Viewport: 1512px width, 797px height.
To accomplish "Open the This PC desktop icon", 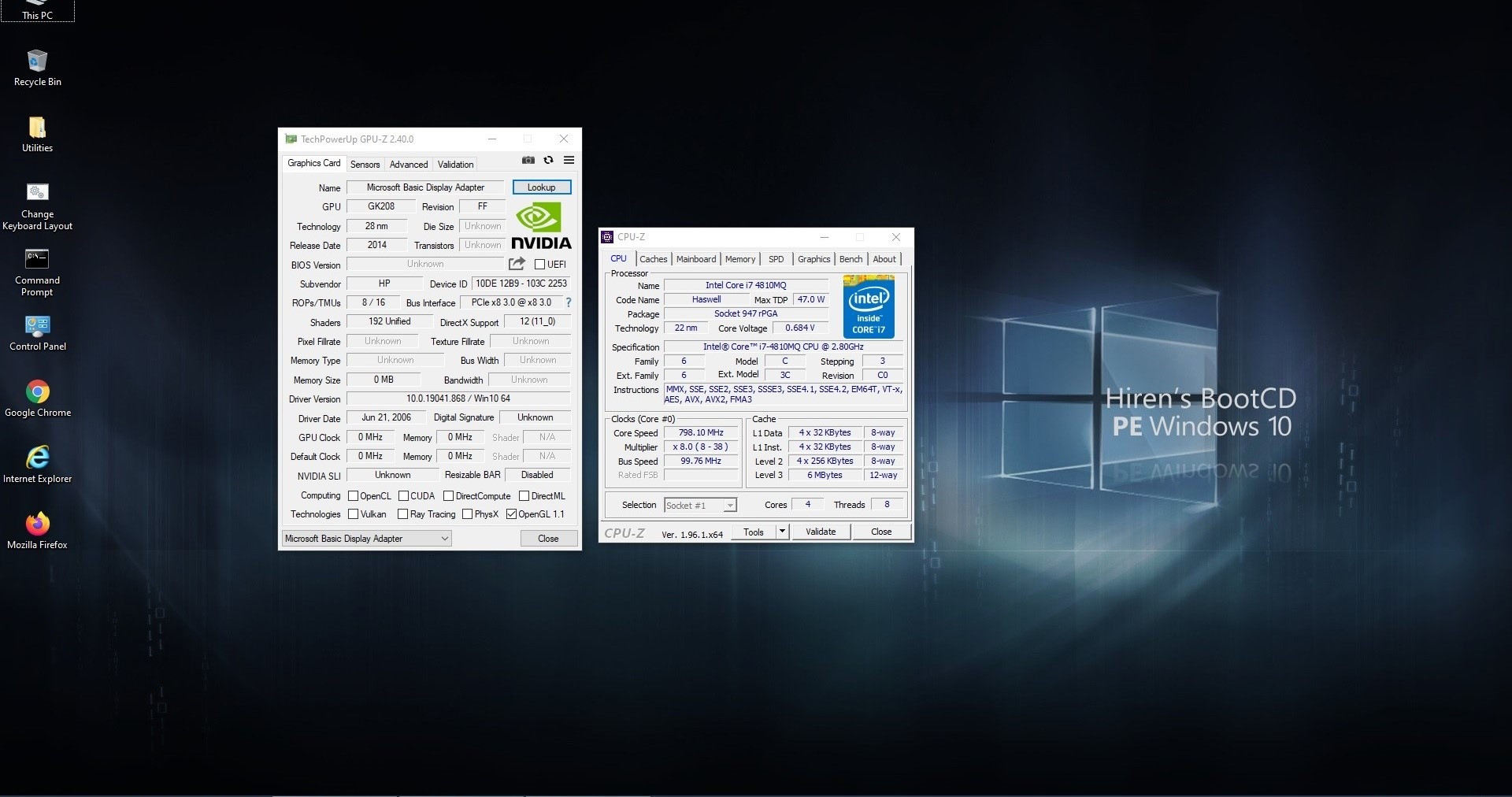I will coord(37,10).
